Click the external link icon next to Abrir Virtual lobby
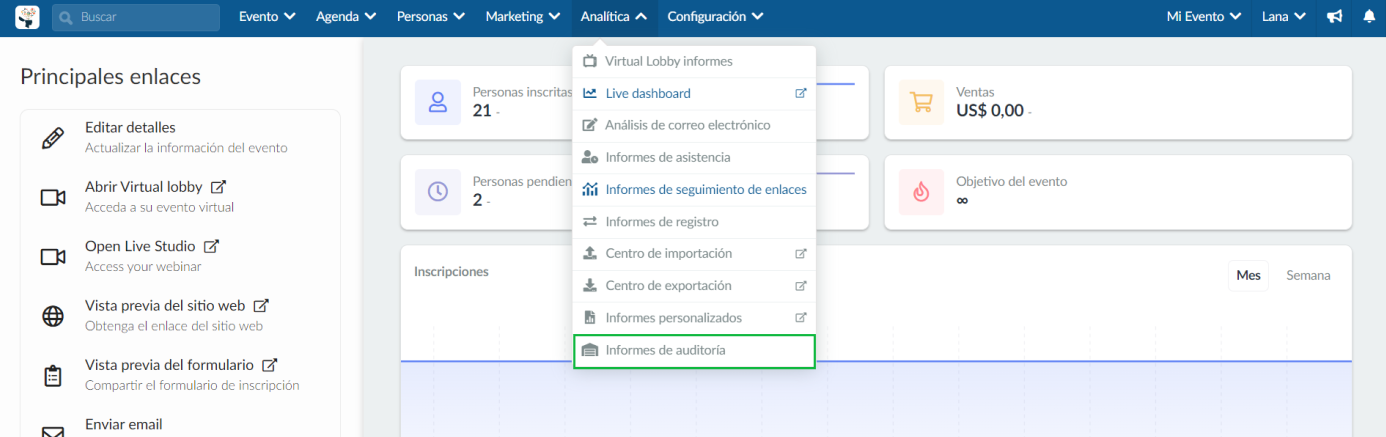 (x=218, y=187)
